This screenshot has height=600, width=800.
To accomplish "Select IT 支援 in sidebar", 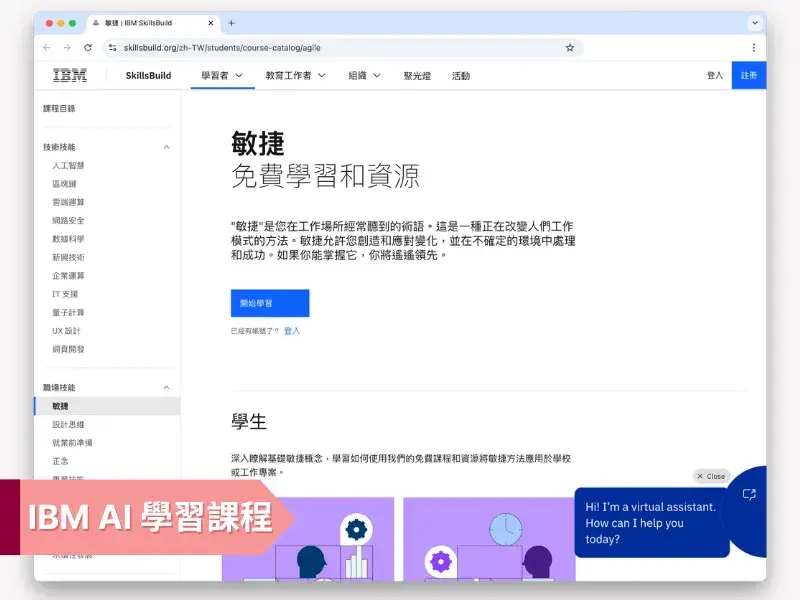I will pos(65,294).
